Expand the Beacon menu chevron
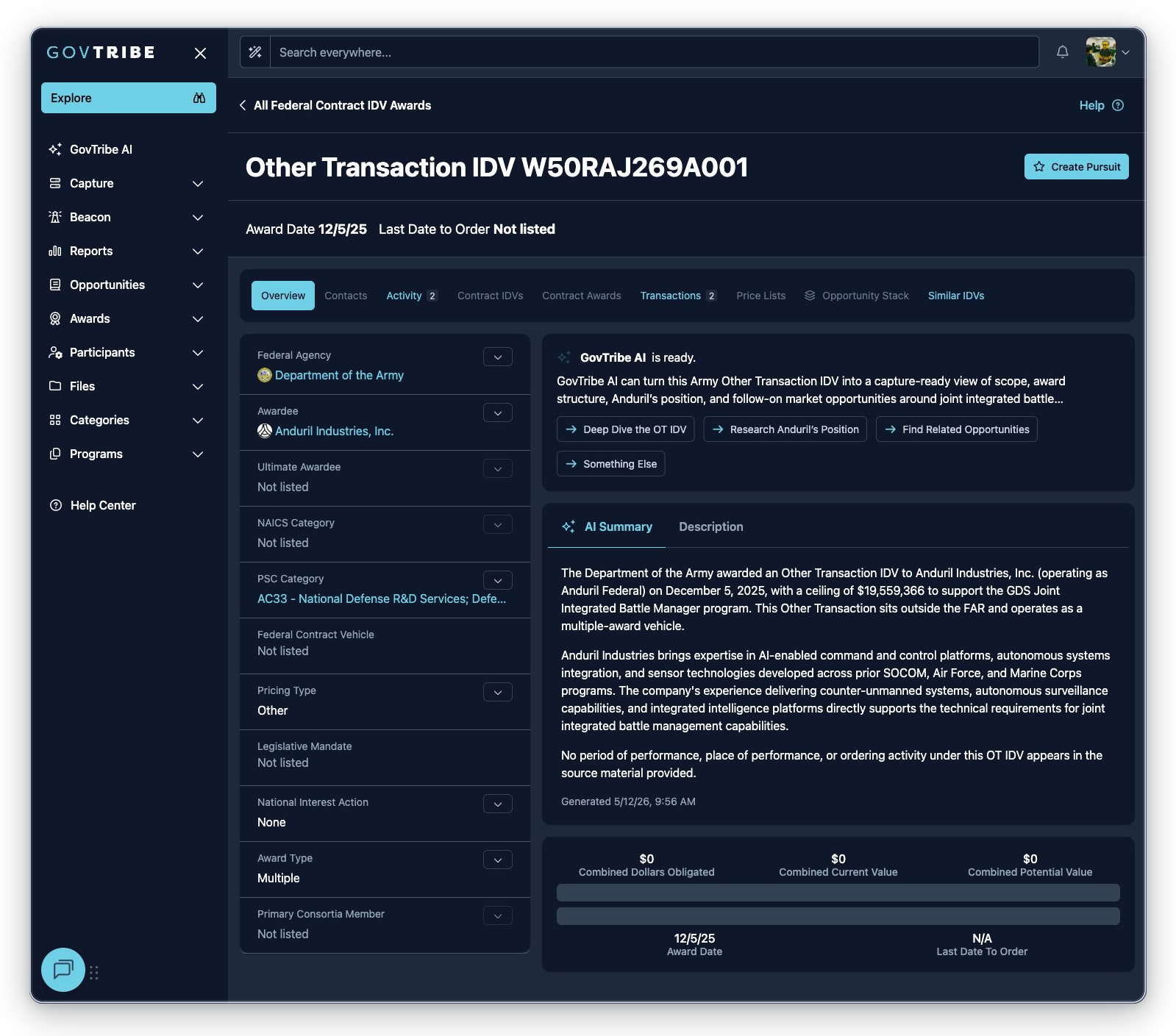This screenshot has width=1176, height=1036. [x=198, y=217]
